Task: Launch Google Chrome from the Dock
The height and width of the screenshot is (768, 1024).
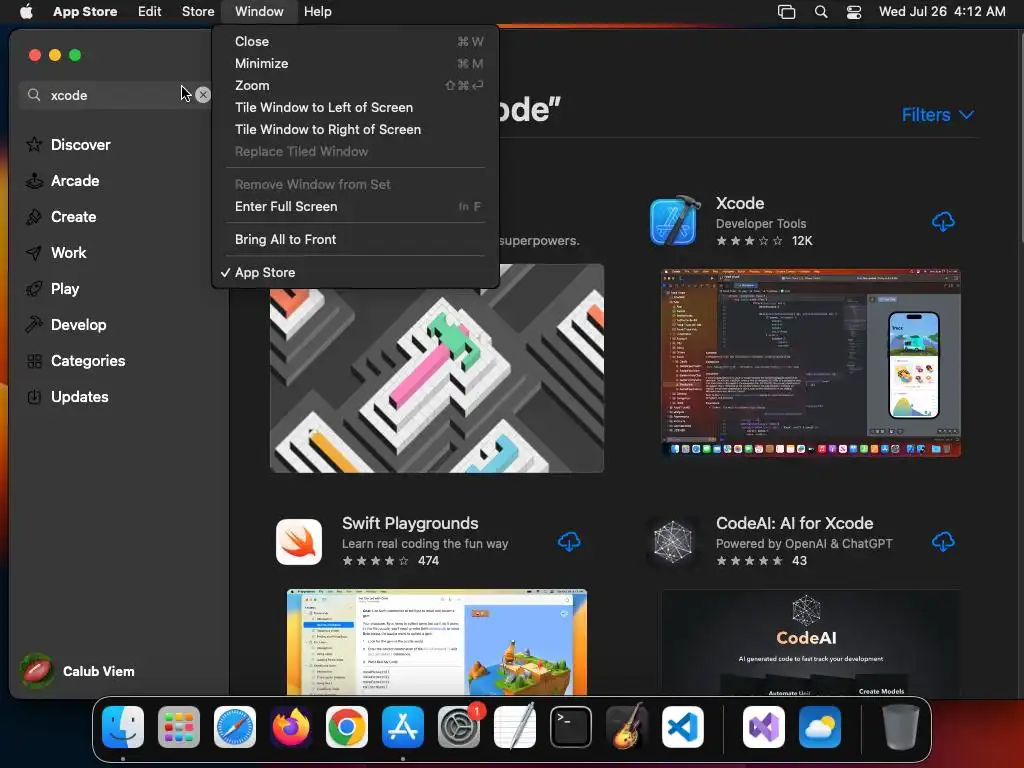Action: (x=347, y=727)
